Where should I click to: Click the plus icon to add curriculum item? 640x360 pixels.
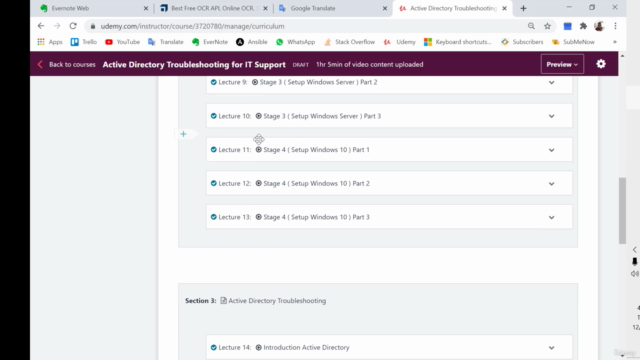(x=183, y=134)
